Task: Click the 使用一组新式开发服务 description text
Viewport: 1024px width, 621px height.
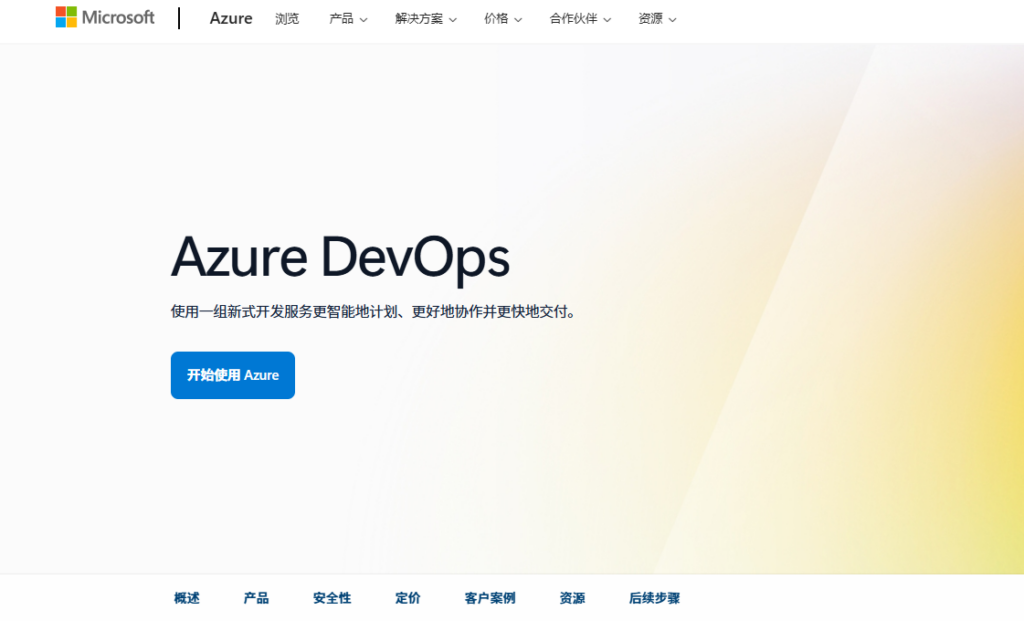Action: [x=375, y=311]
